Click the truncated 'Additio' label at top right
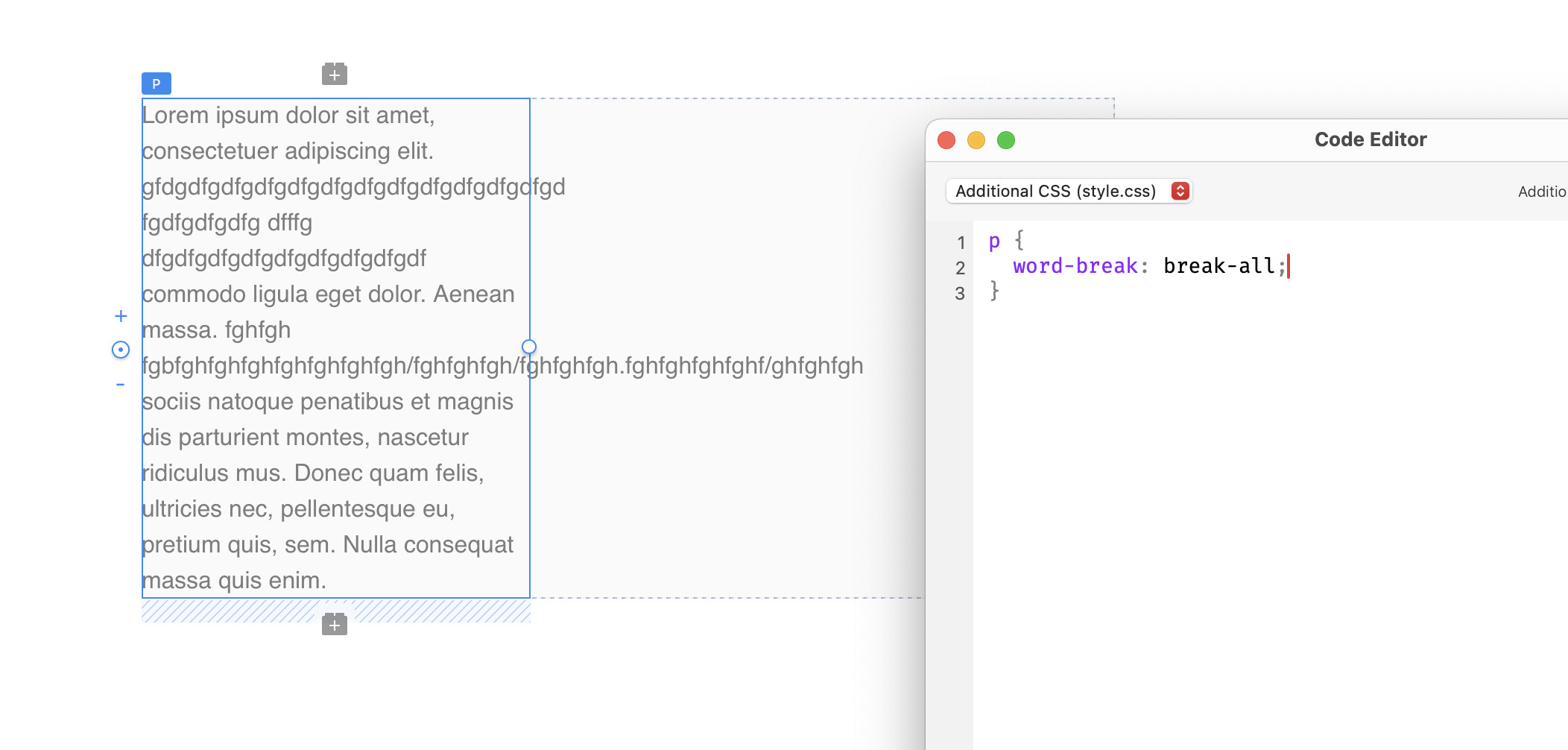1568x750 pixels. (1541, 192)
